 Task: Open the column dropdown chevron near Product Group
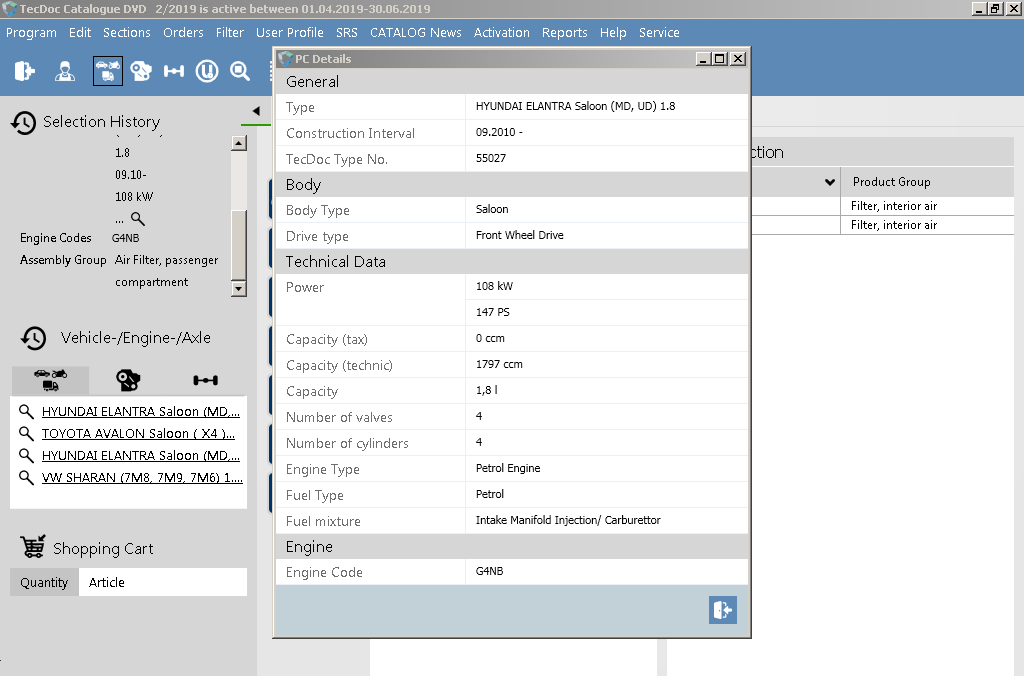tap(829, 182)
